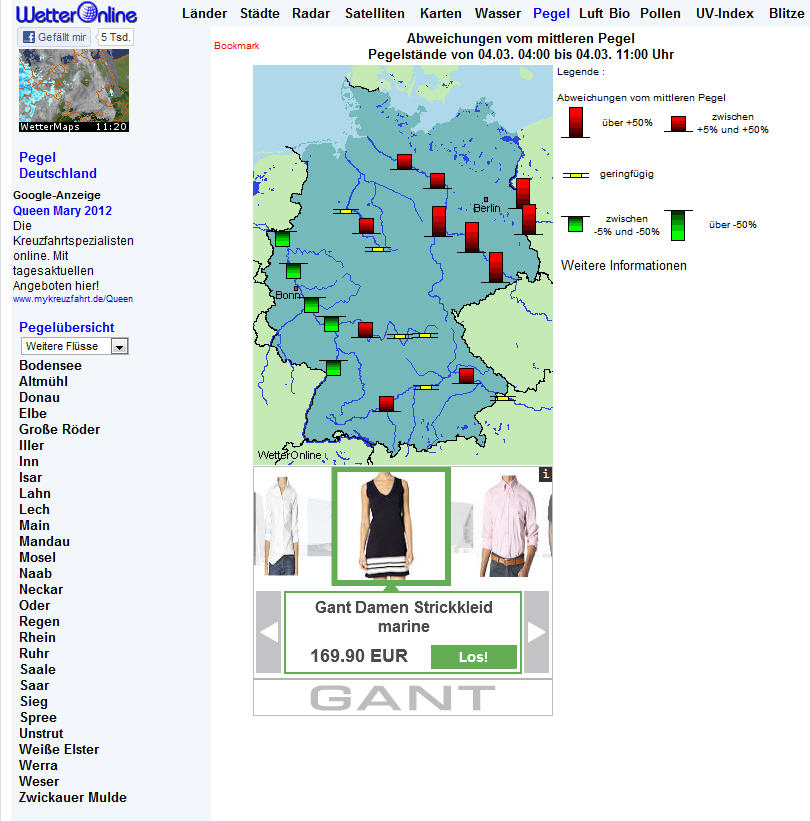
Task: Open the Saale gauge link
Action: pyautogui.click(x=38, y=669)
